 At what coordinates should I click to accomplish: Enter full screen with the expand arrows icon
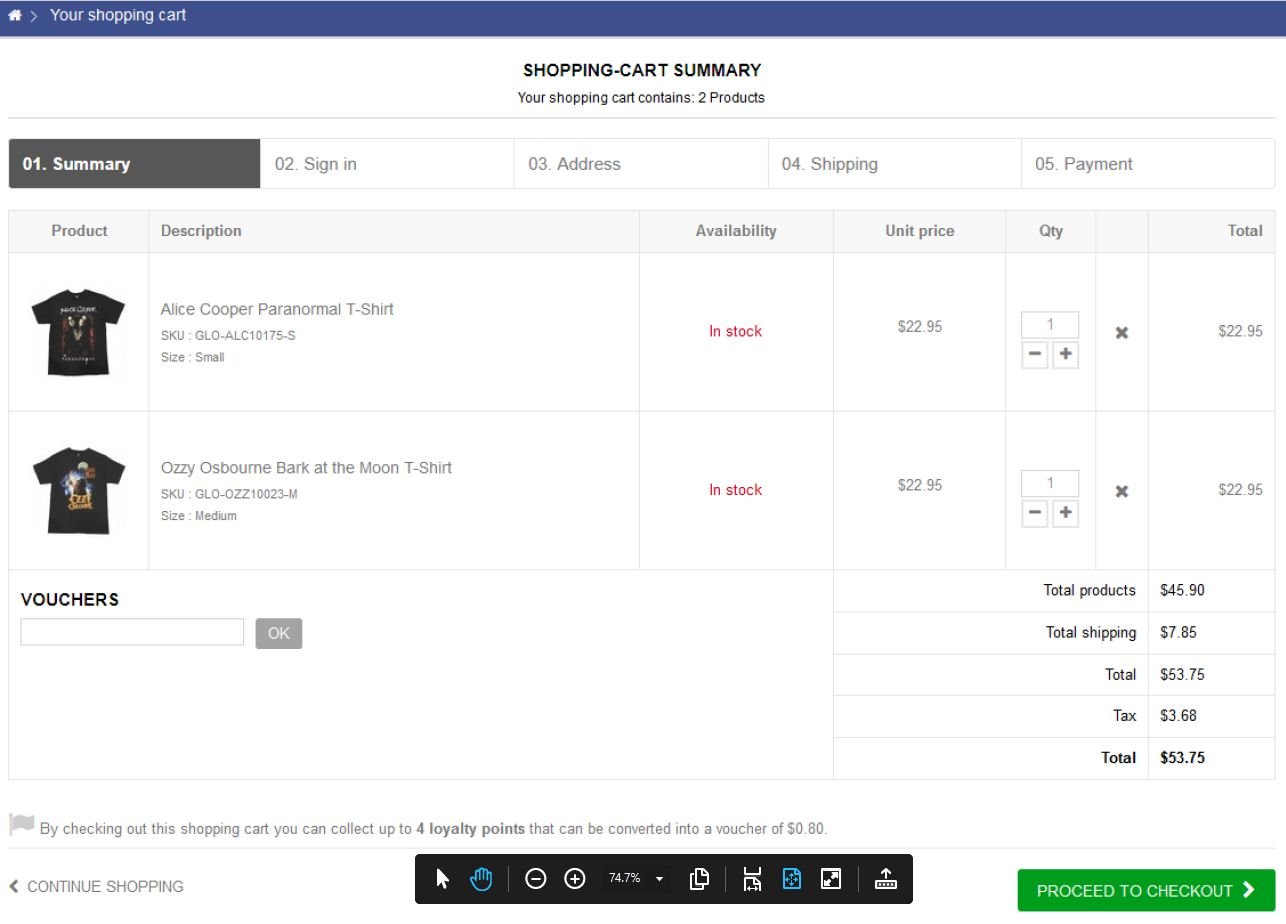pos(831,879)
